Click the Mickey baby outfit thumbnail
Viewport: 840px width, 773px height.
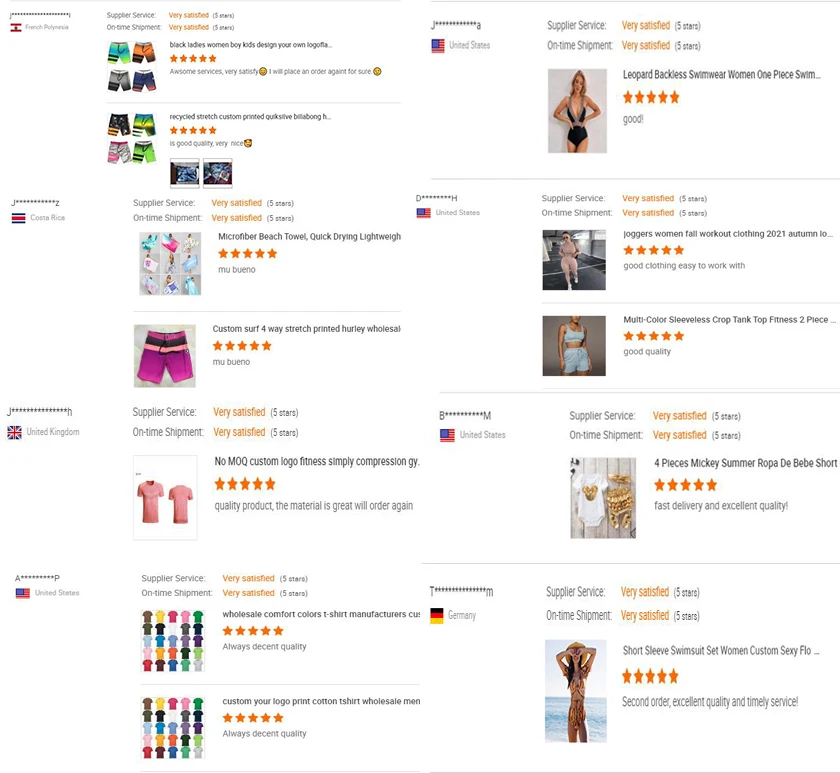[603, 498]
